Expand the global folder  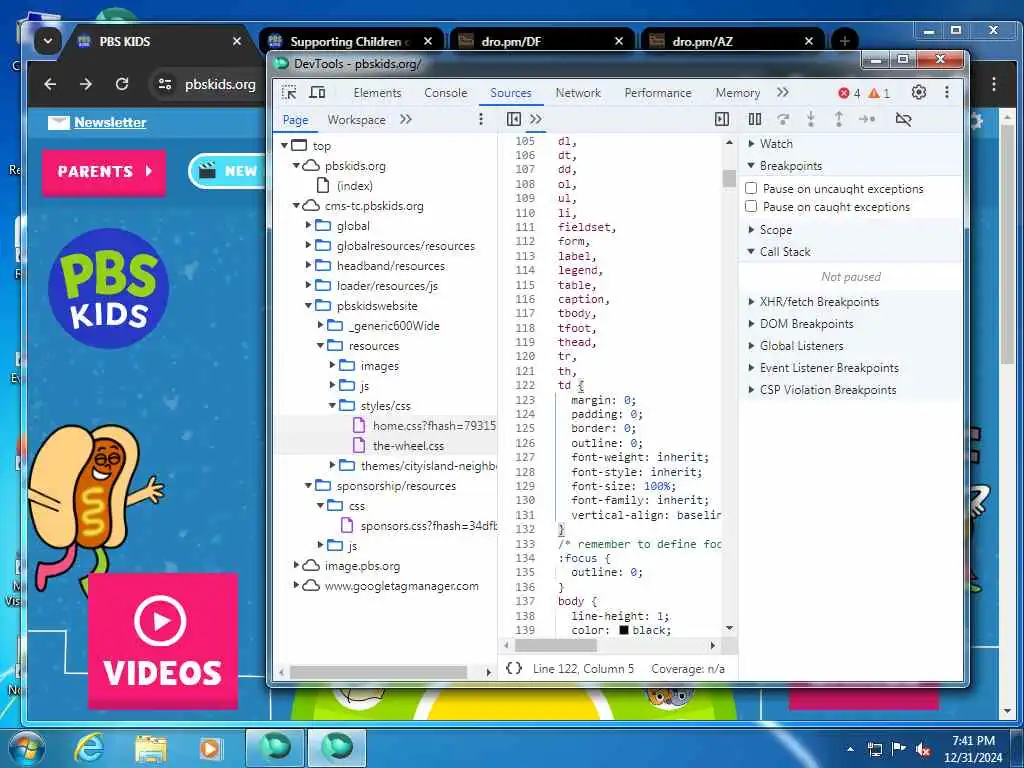coord(309,225)
